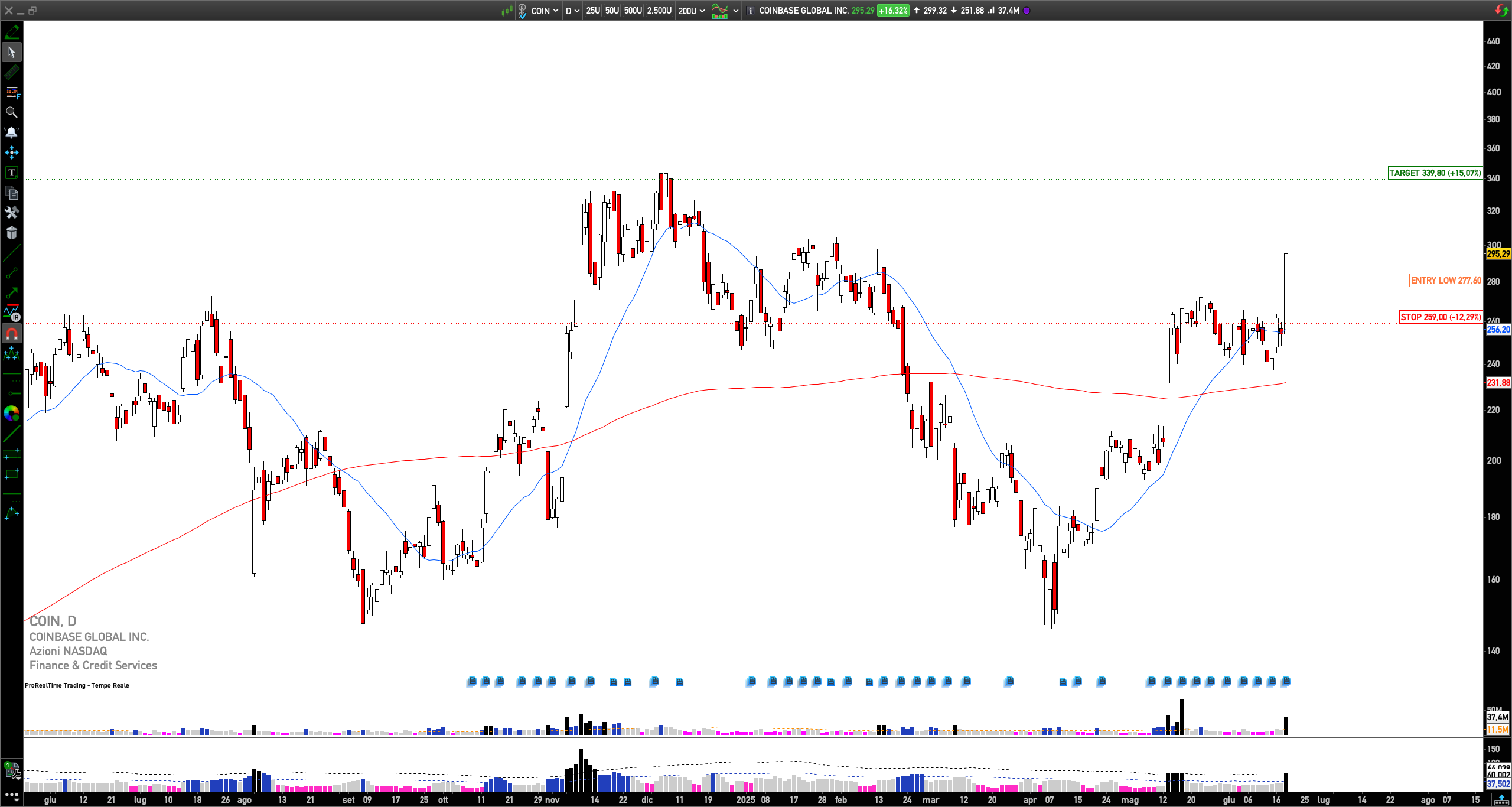The image size is (1512, 807).
Task: Open the 200U units dropdown
Action: click(x=691, y=11)
